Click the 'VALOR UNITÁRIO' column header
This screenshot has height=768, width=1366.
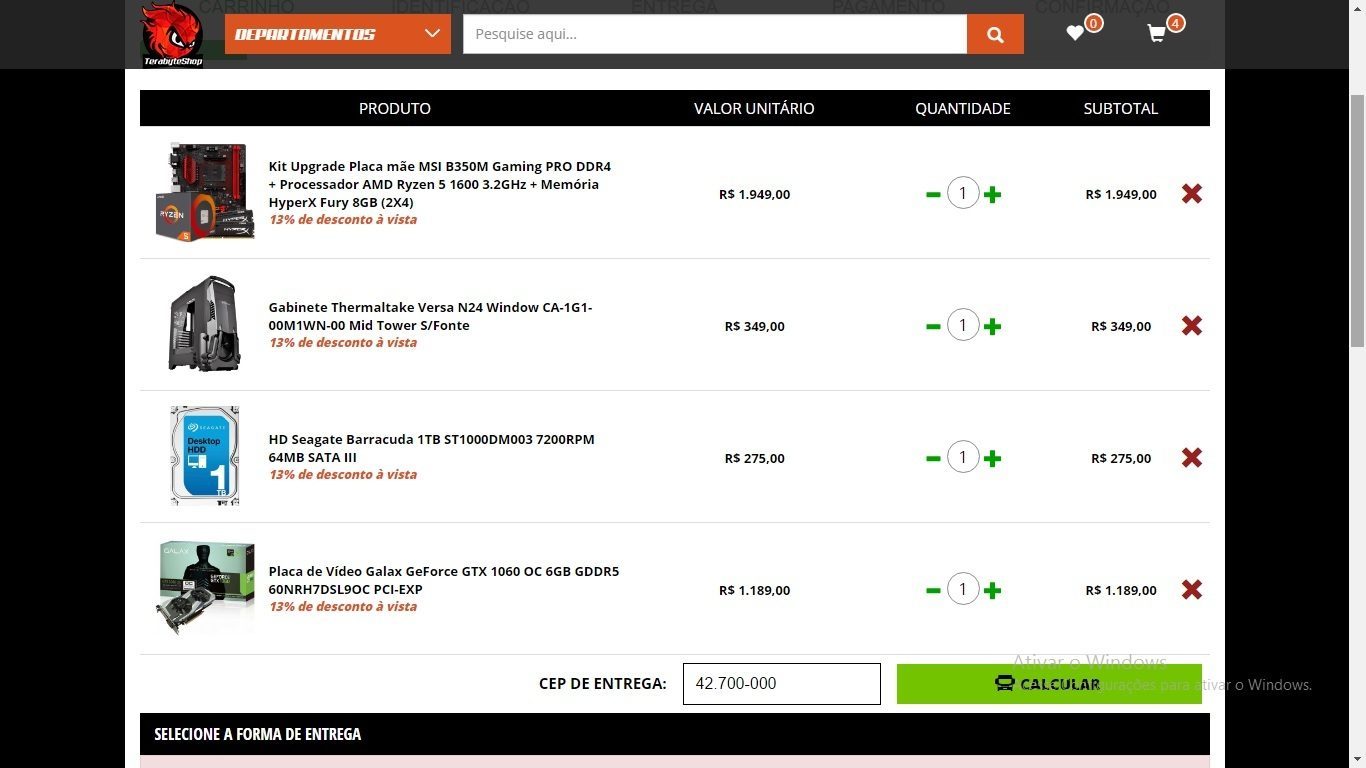coord(754,108)
